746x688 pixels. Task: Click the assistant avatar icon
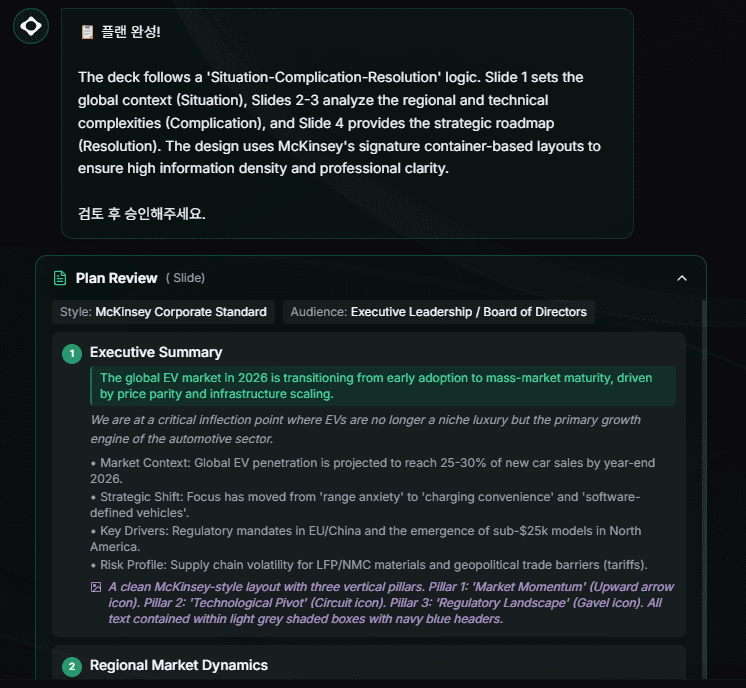[31, 26]
